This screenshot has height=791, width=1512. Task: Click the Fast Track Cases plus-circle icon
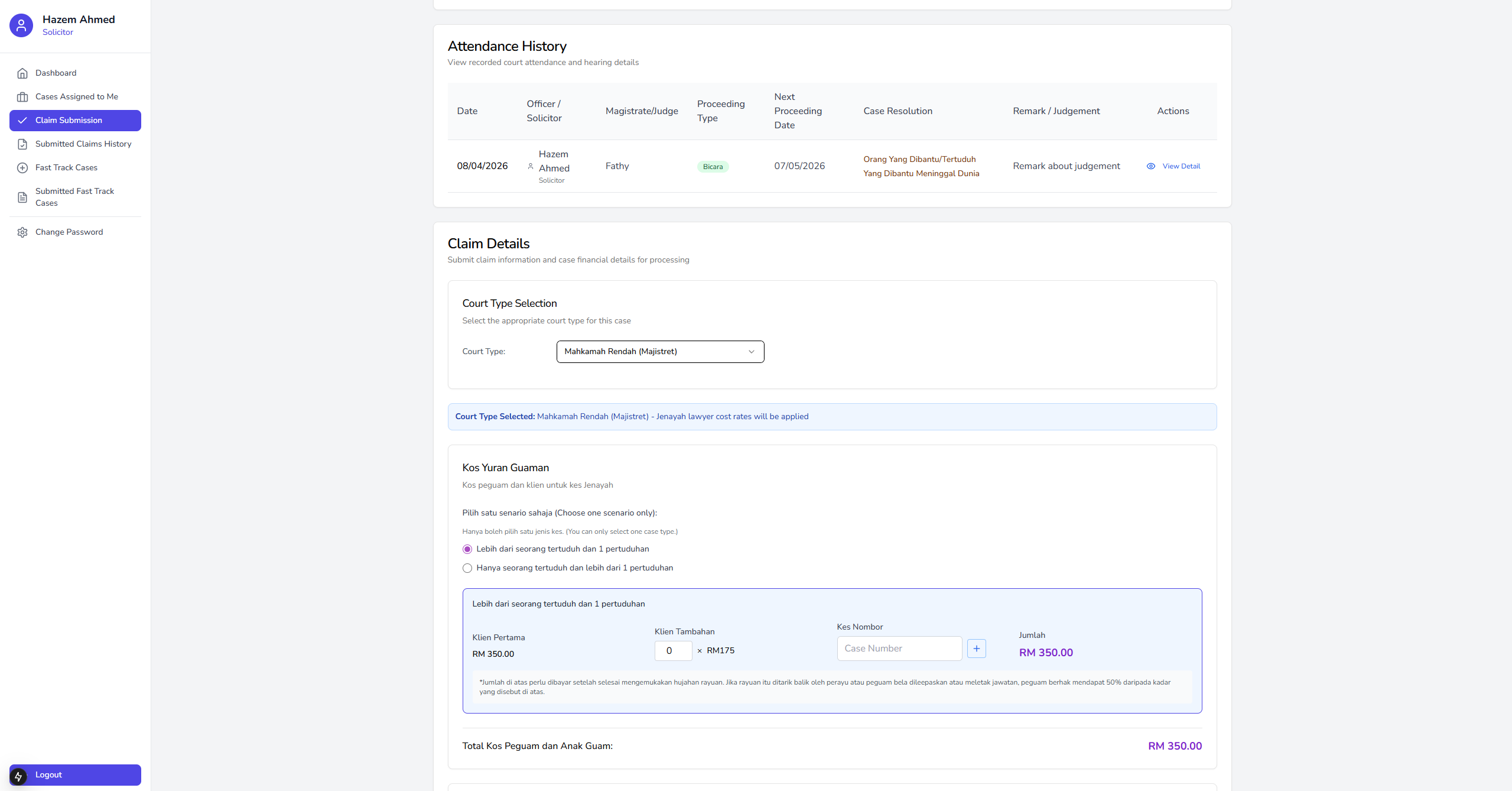[22, 168]
